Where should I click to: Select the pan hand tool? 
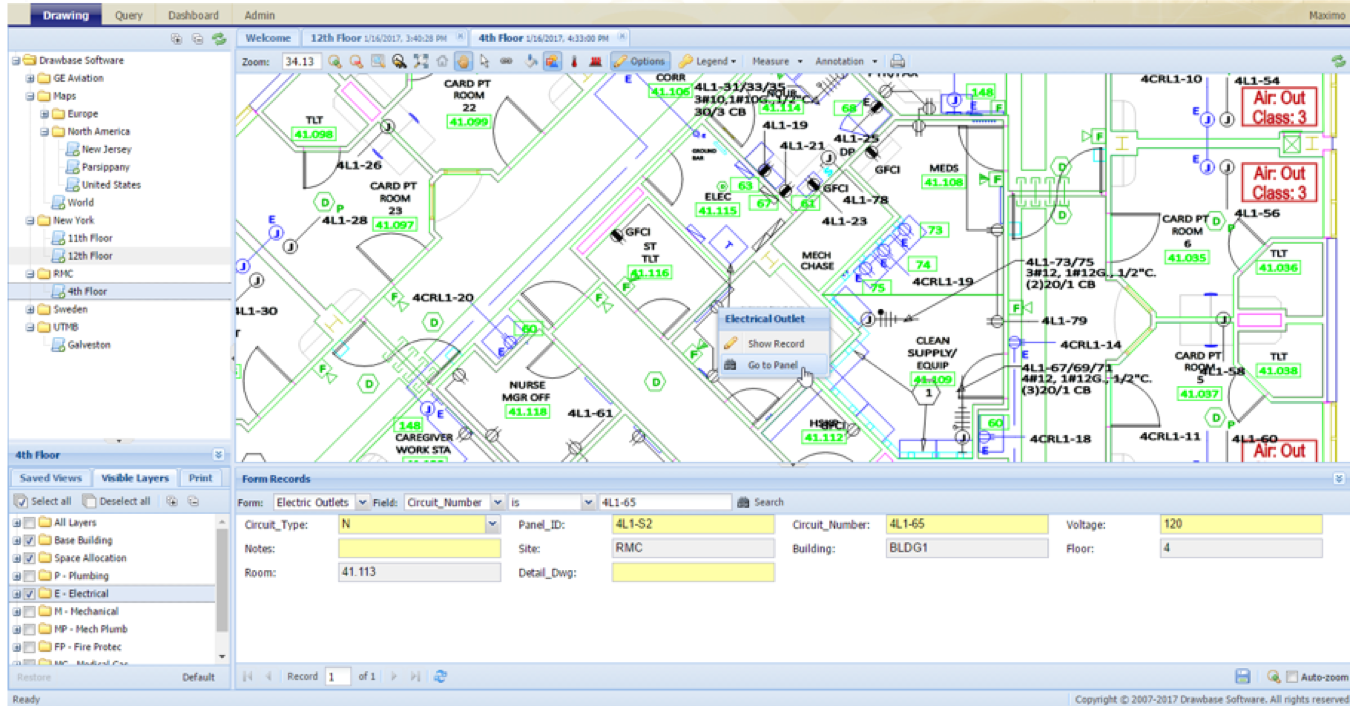pos(463,62)
